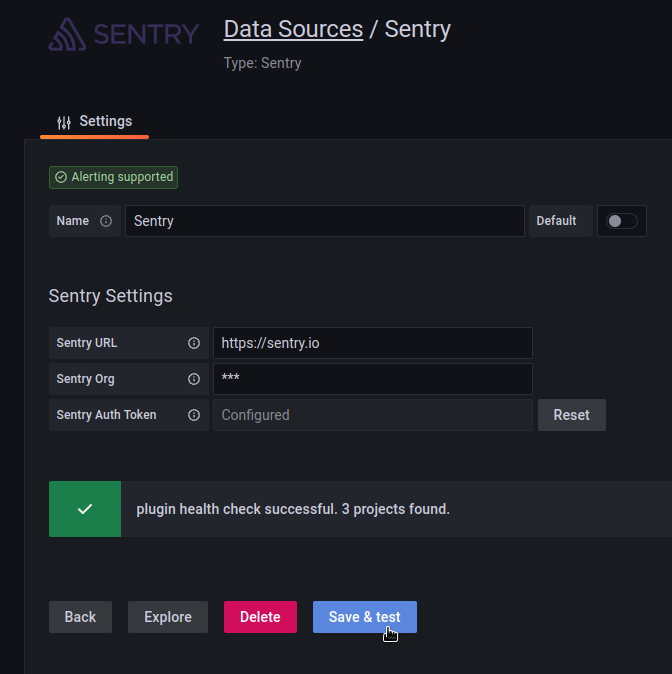Click the Settings sliders icon

tap(64, 123)
